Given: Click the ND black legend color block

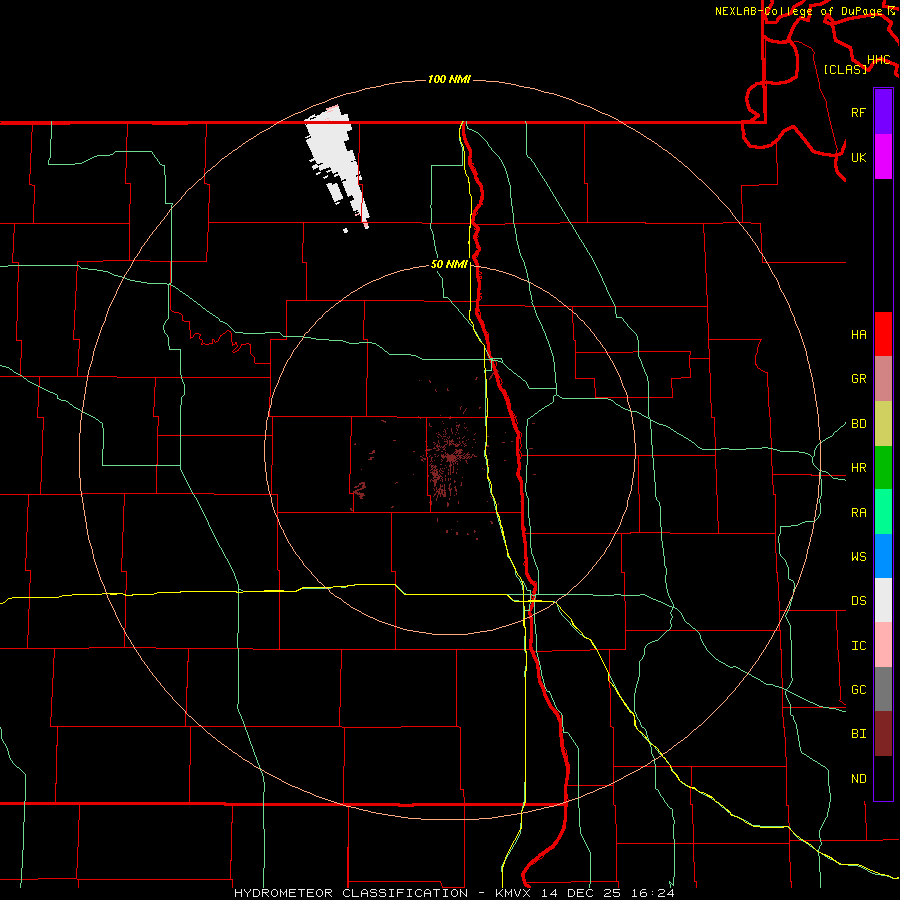Looking at the screenshot, I should pyautogui.click(x=883, y=778).
